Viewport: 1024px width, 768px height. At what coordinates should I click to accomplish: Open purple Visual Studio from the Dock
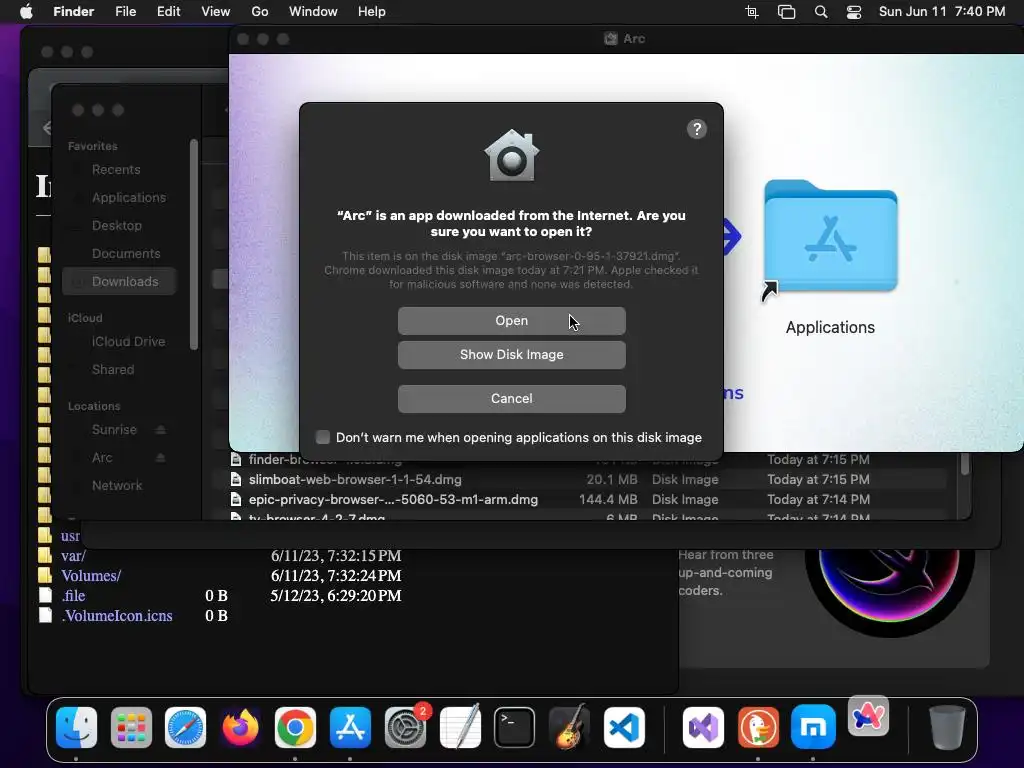coord(703,727)
